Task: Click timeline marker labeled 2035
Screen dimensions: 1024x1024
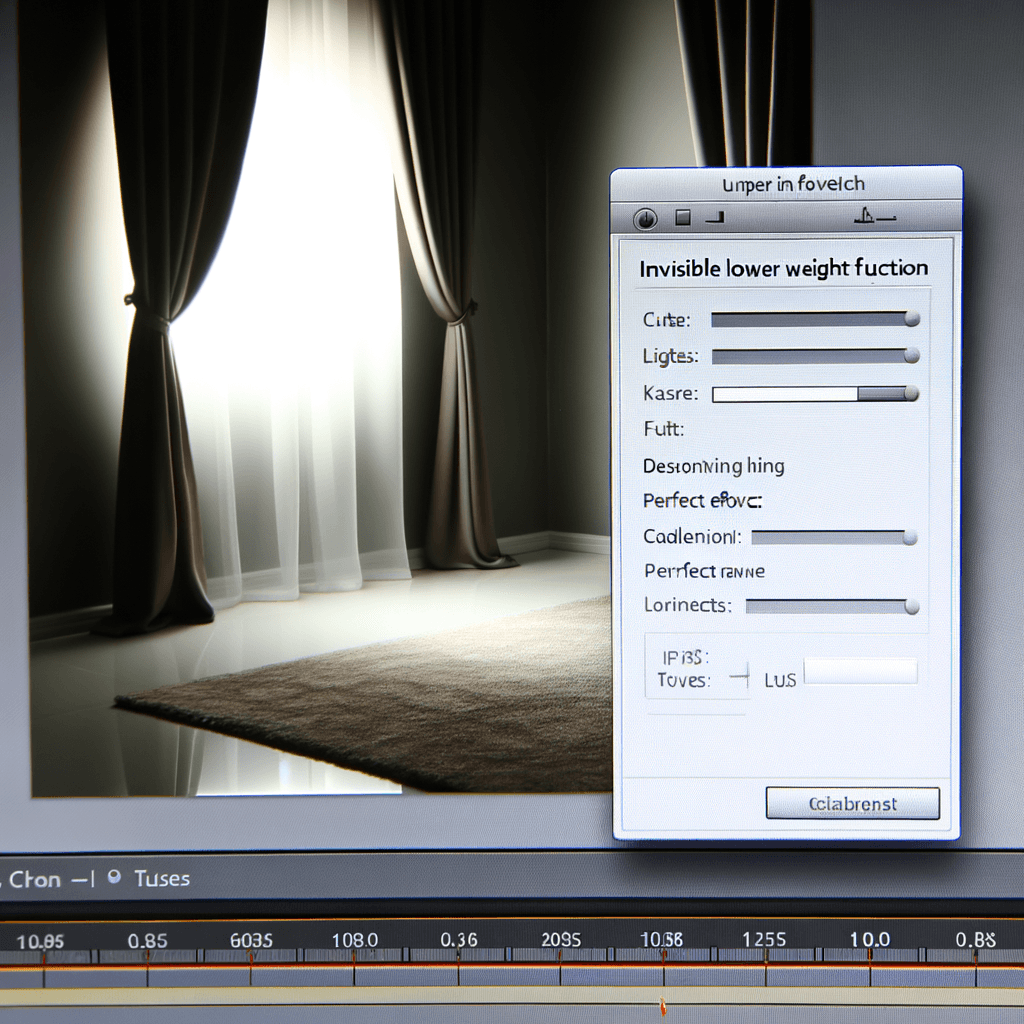Action: (561, 940)
